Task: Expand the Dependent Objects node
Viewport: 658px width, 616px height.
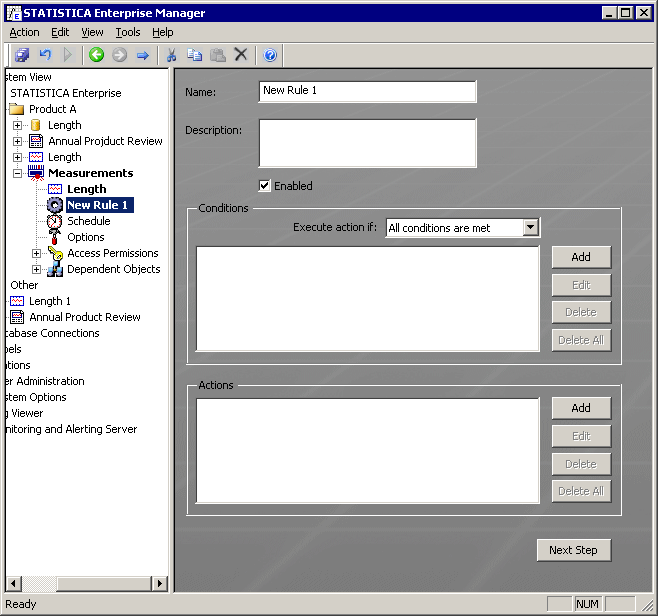Action: 37,269
